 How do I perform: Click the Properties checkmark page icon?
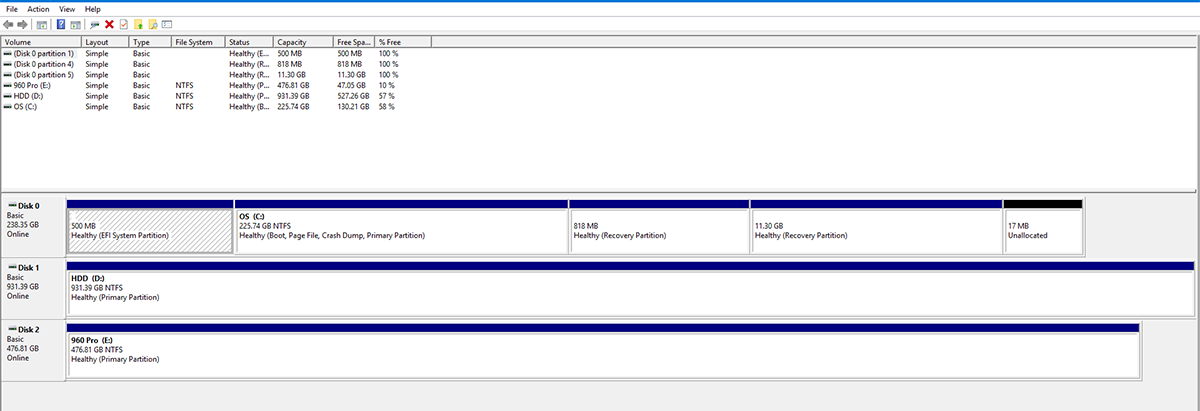[x=124, y=24]
